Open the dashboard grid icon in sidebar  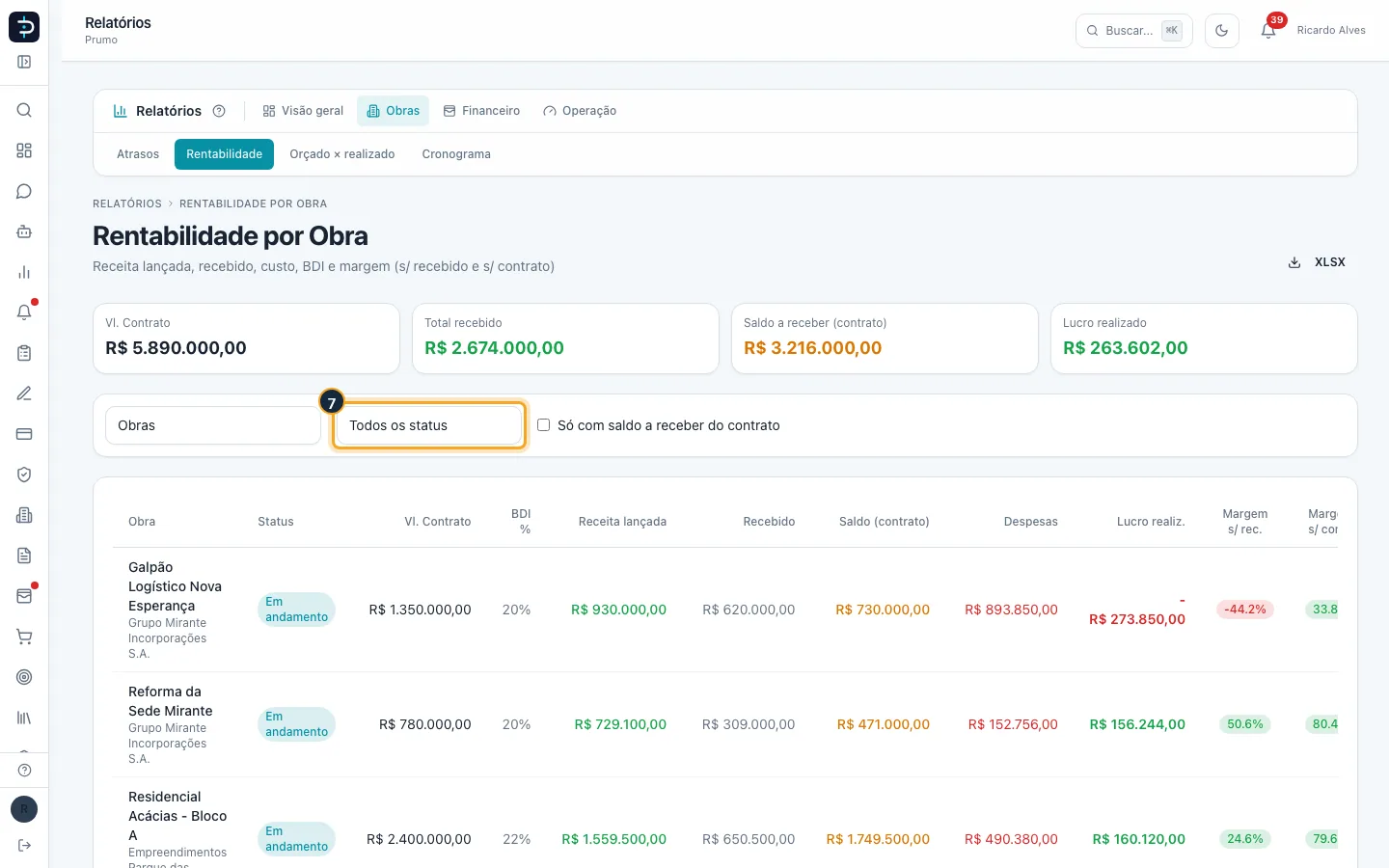[24, 150]
